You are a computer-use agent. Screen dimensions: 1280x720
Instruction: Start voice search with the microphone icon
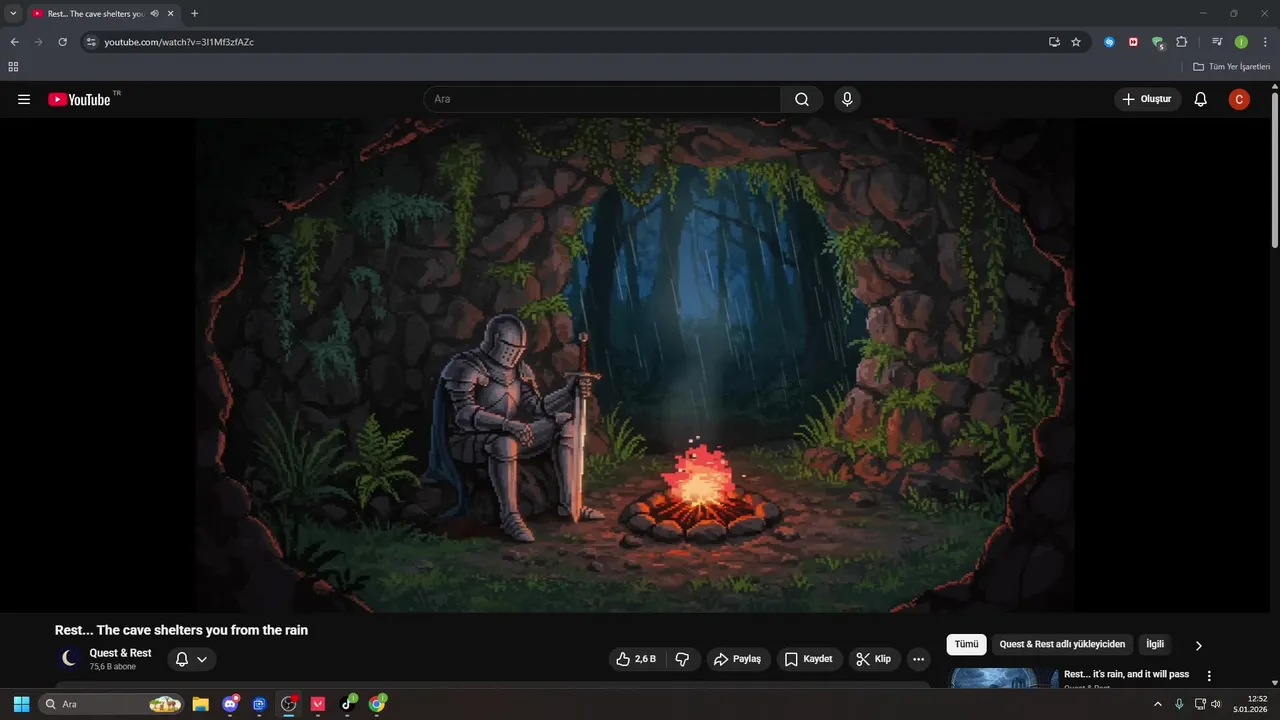[847, 99]
